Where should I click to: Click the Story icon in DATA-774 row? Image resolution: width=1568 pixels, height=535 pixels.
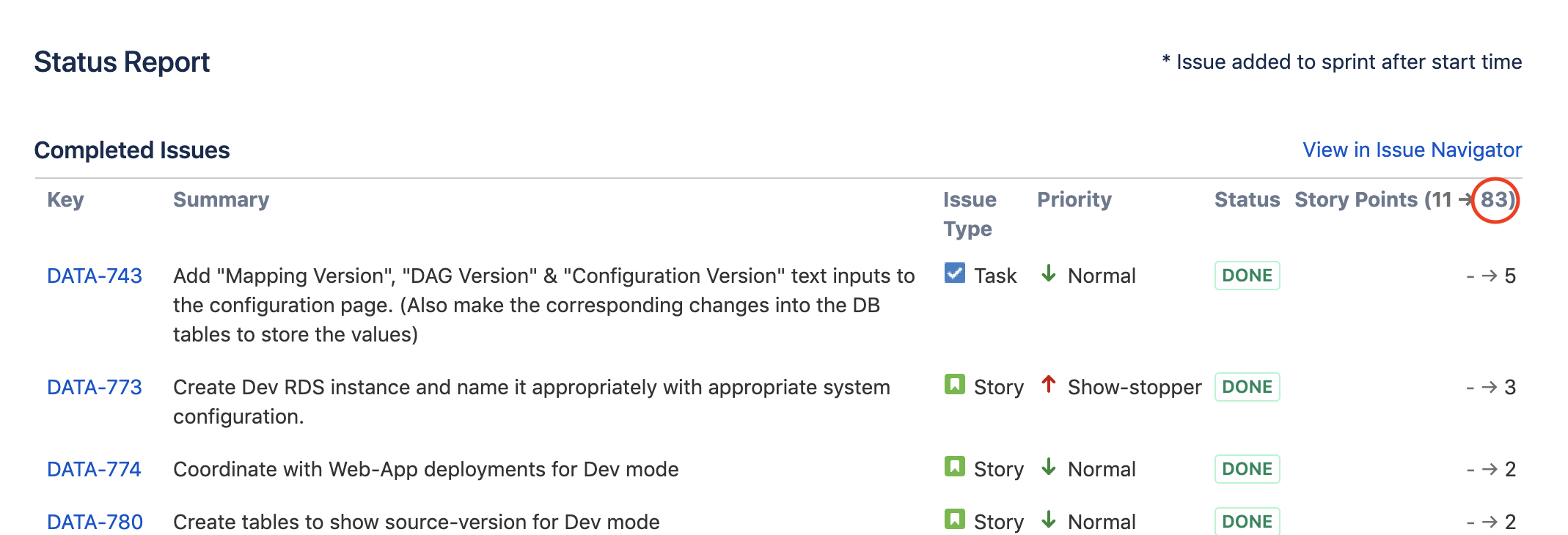click(954, 467)
